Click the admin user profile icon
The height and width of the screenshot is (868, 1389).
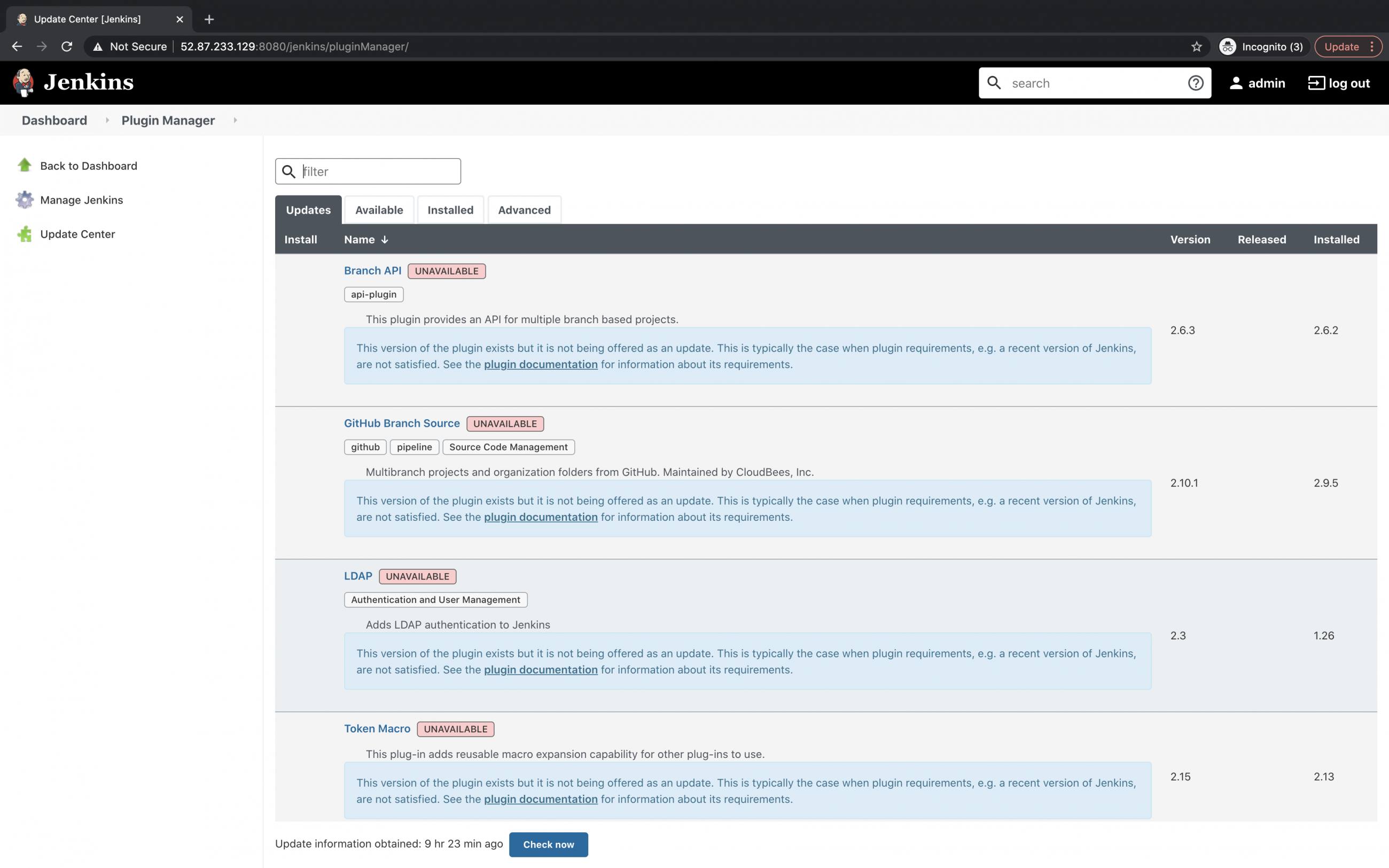[1235, 83]
